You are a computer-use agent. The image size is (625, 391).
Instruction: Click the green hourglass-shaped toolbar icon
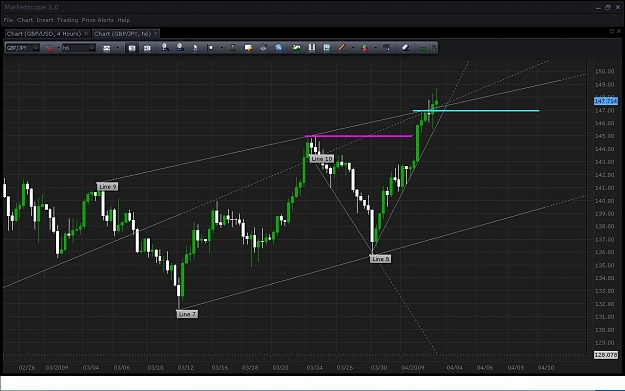tap(233, 48)
